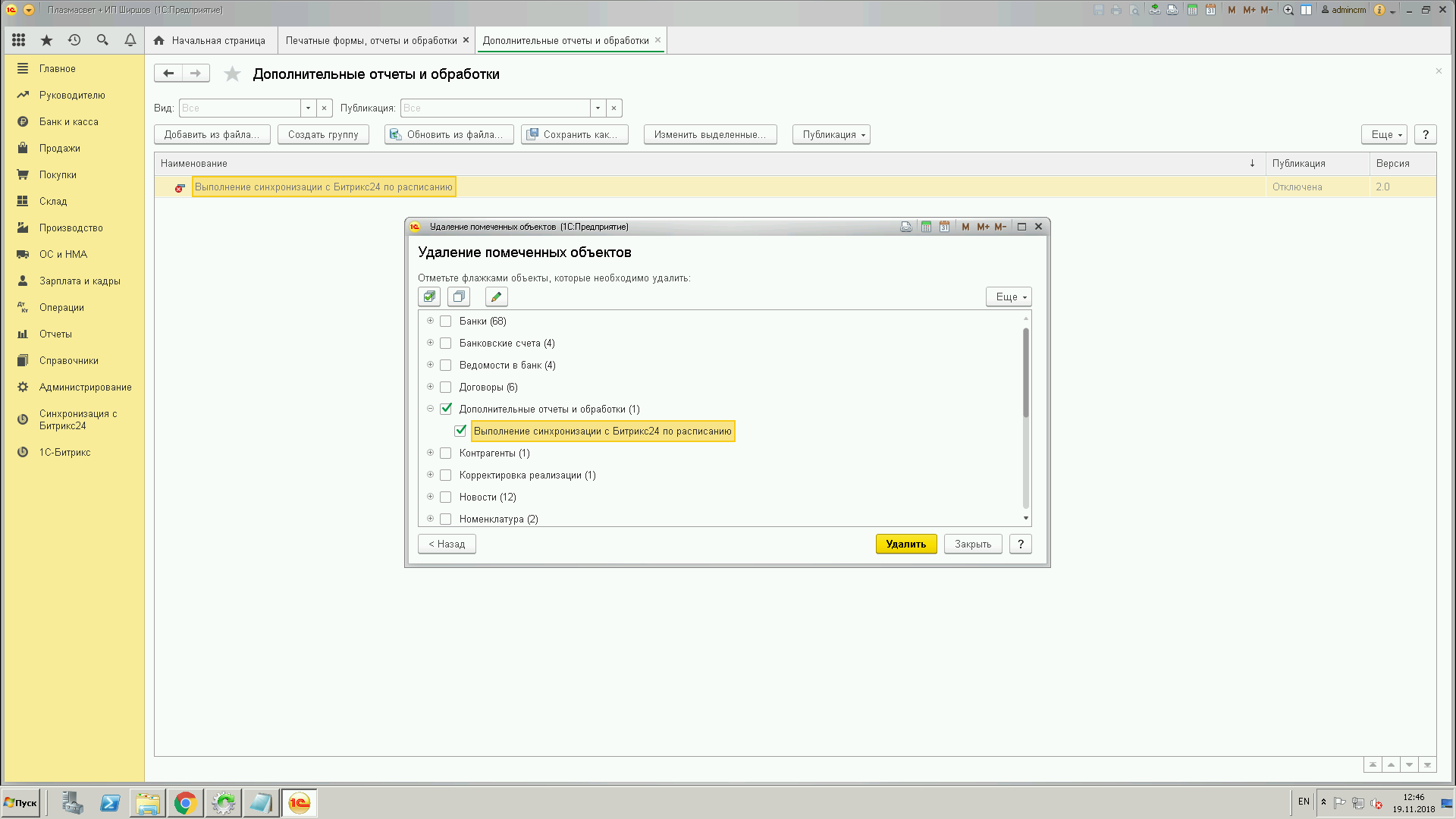Viewport: 1456px width, 819px height.
Task: Open 1C application from the taskbar
Action: [300, 803]
